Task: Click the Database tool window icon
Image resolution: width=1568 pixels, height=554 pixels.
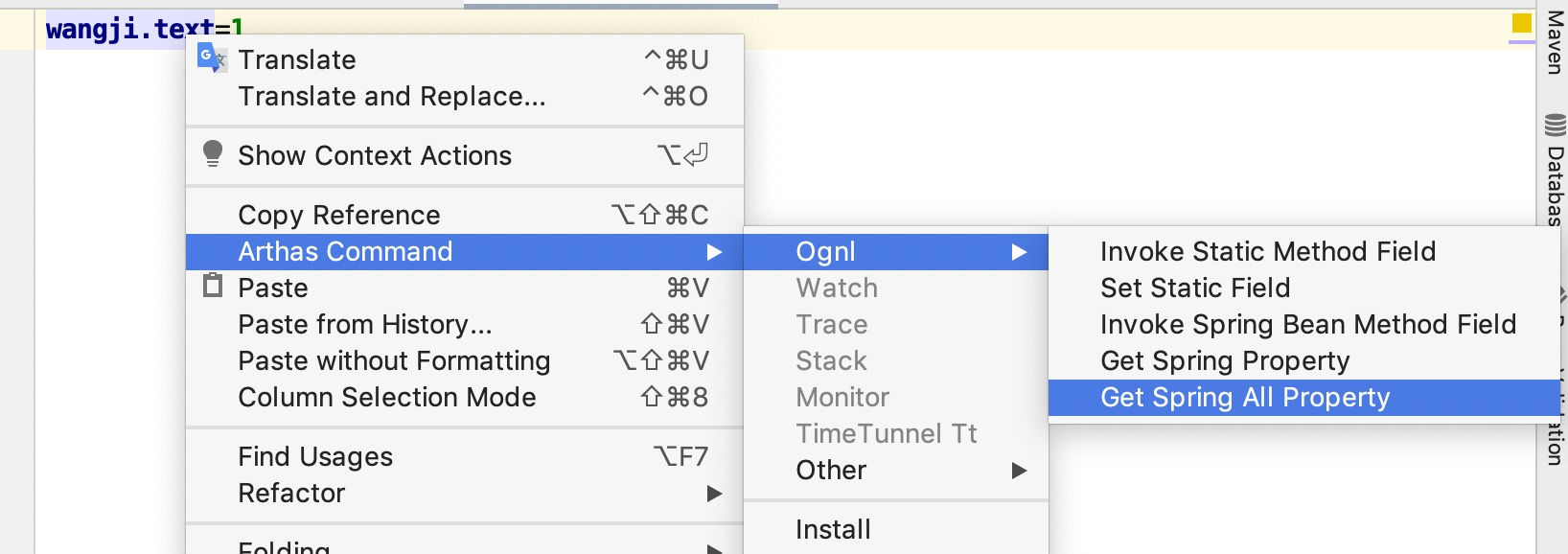Action: point(1555,125)
